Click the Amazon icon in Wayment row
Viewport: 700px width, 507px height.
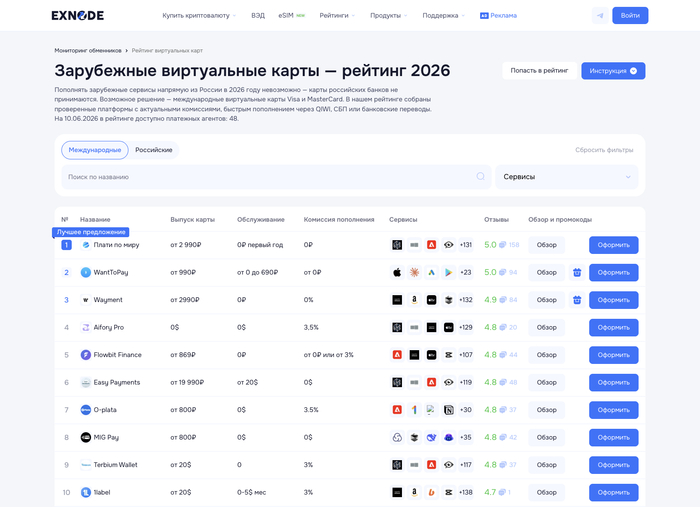point(414,300)
